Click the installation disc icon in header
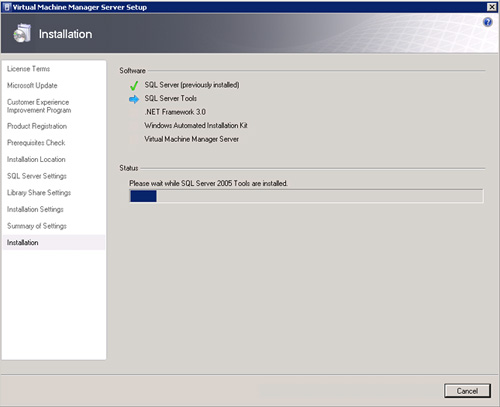500x407 pixels. 22,33
